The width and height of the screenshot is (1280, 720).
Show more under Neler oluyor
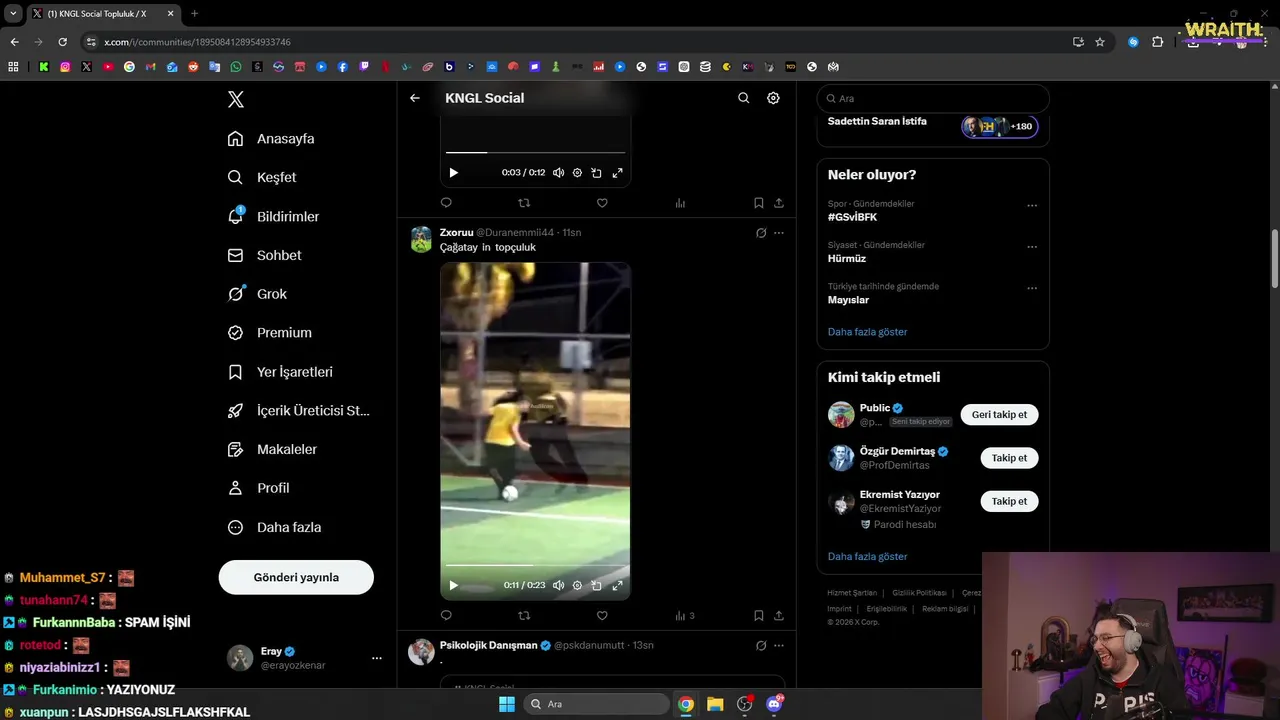coord(867,332)
